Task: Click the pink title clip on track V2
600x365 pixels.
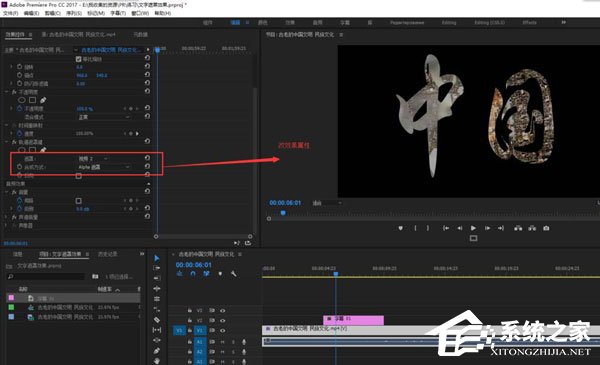Action: pos(354,320)
